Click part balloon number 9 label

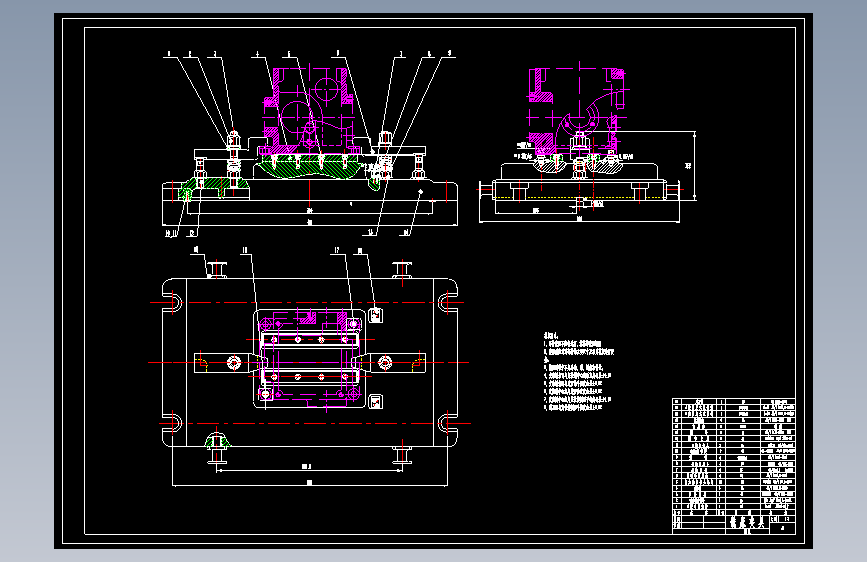(x=449, y=54)
